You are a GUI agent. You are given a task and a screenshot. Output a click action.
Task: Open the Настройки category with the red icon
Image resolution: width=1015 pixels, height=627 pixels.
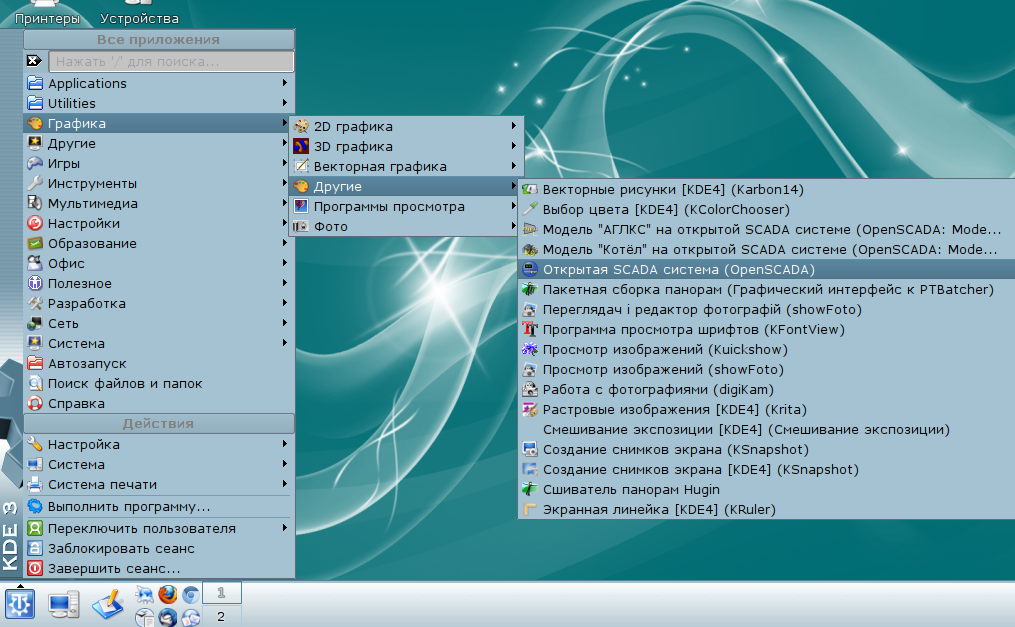159,223
